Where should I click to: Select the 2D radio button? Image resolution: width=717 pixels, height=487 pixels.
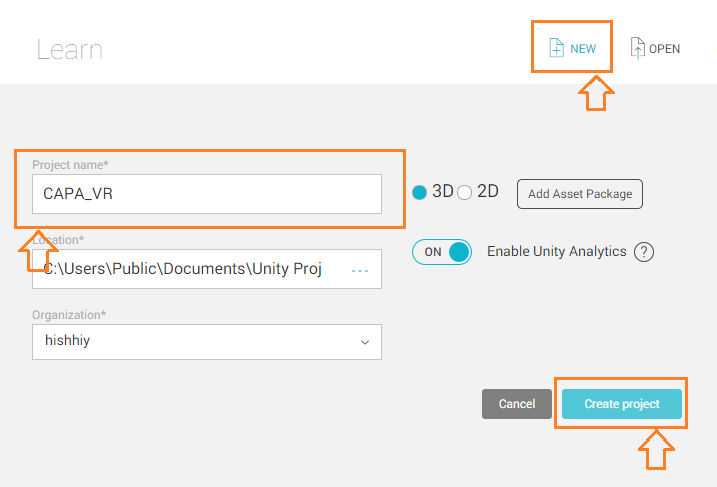(x=465, y=192)
